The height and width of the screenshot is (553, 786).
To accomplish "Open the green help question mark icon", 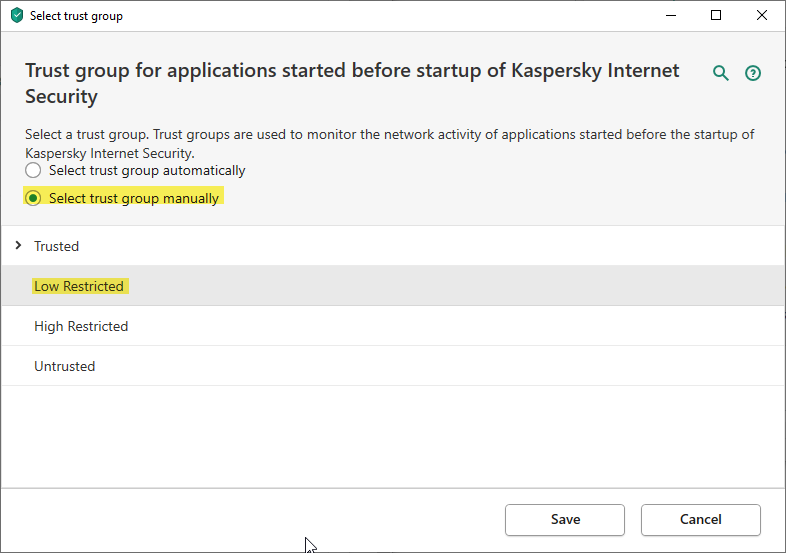I will (x=753, y=73).
